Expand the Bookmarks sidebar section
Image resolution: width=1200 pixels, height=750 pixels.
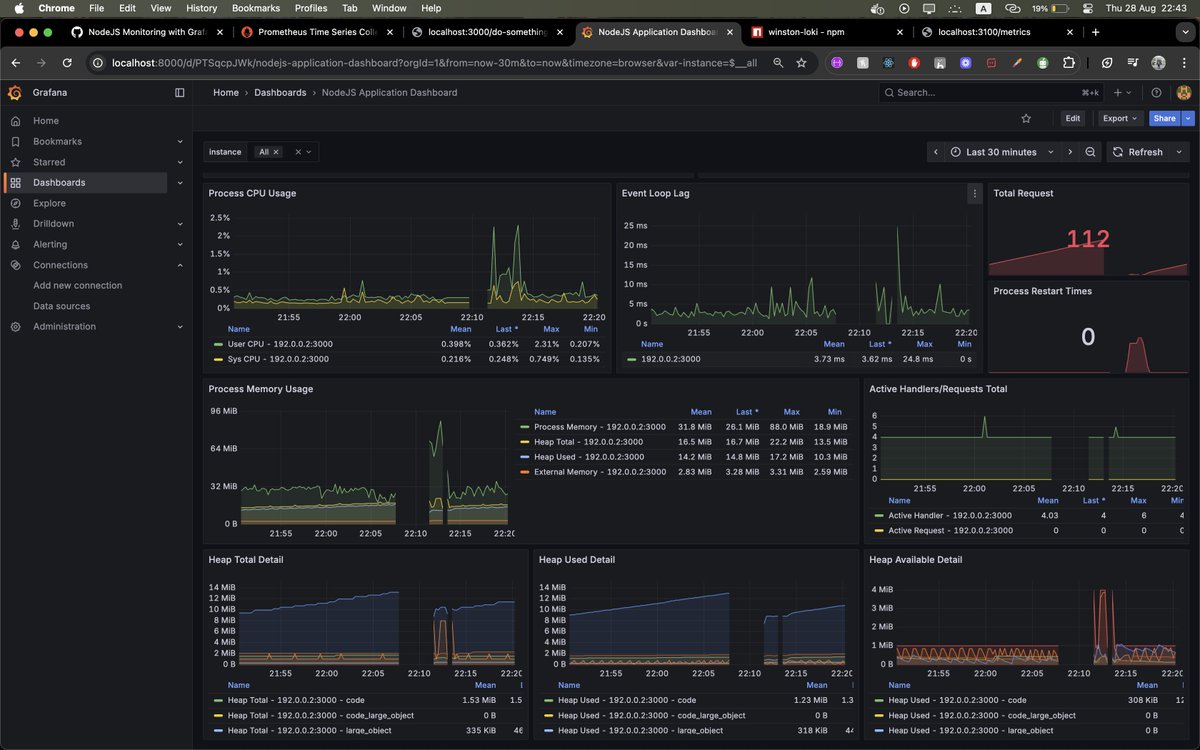tap(180, 141)
